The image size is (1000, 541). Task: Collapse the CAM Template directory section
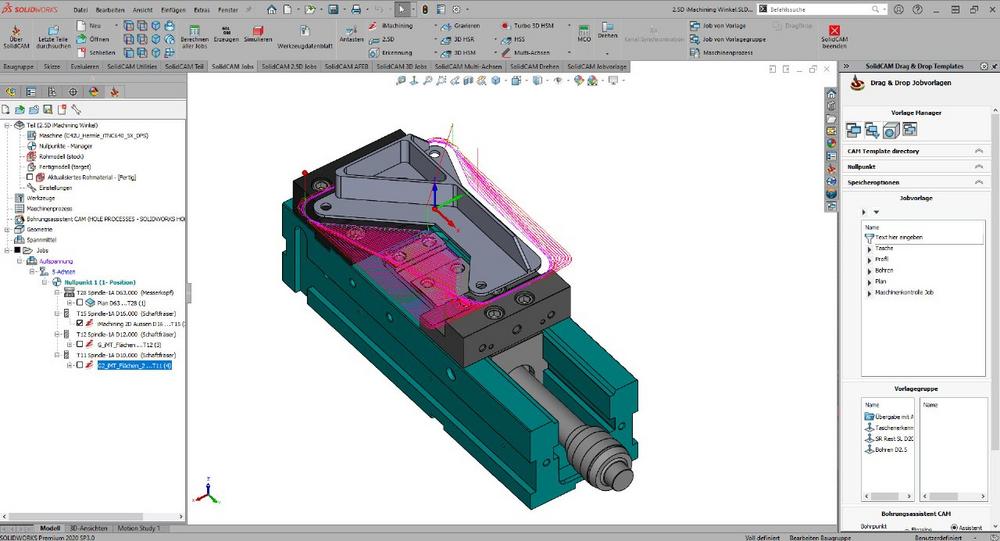coord(977,151)
